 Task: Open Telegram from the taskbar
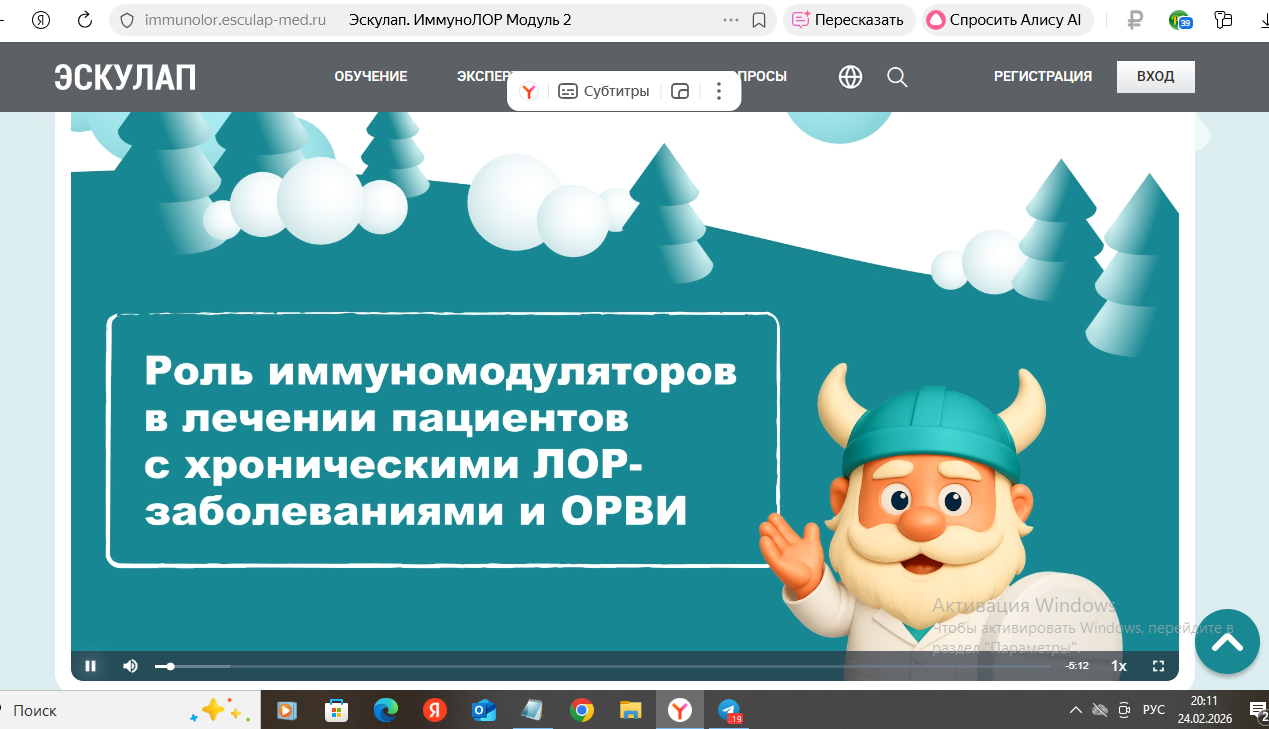pyautogui.click(x=729, y=710)
